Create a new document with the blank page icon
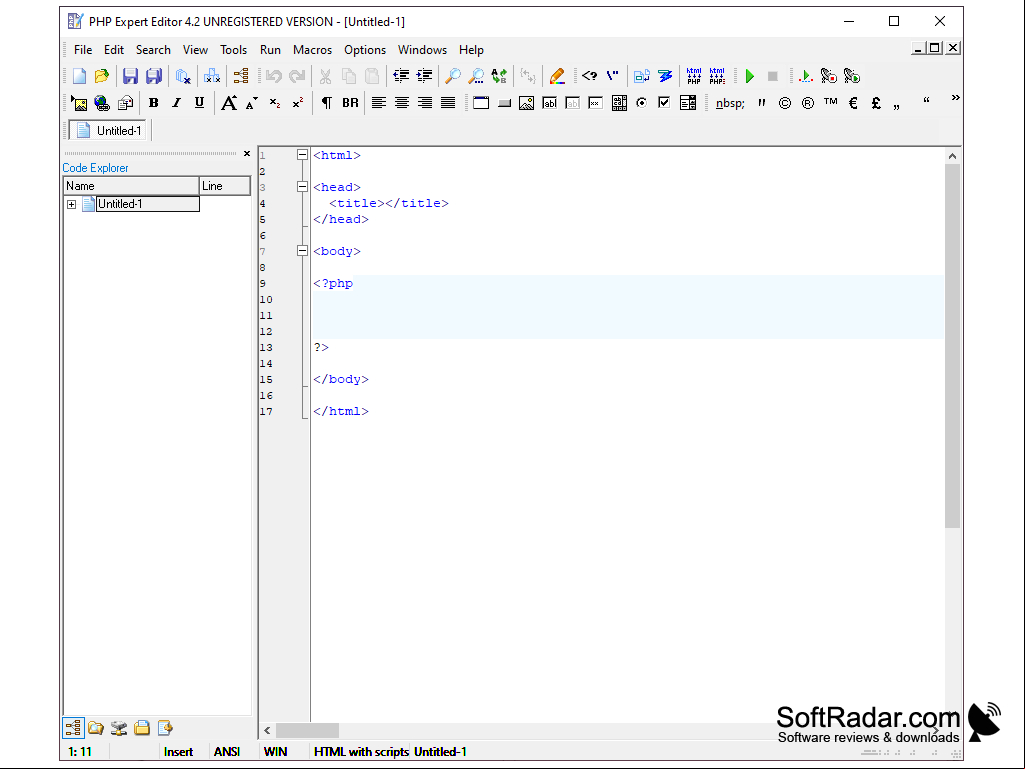This screenshot has height=769, width=1025. (79, 77)
